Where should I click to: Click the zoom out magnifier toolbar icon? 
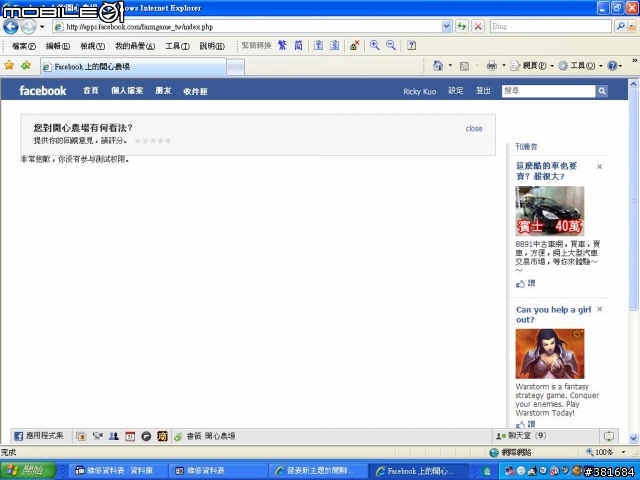point(391,45)
